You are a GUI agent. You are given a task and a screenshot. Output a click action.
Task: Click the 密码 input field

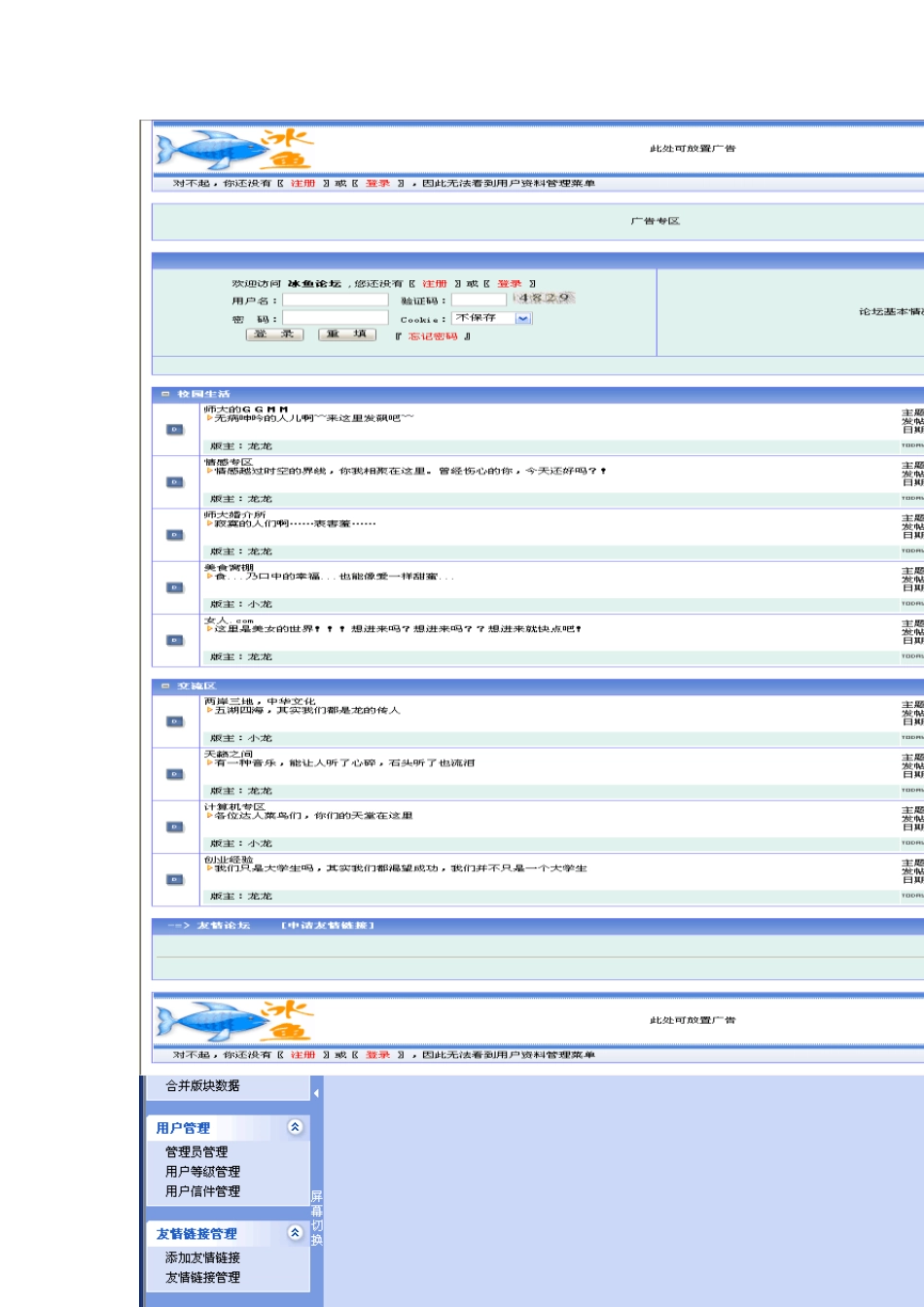tap(336, 318)
